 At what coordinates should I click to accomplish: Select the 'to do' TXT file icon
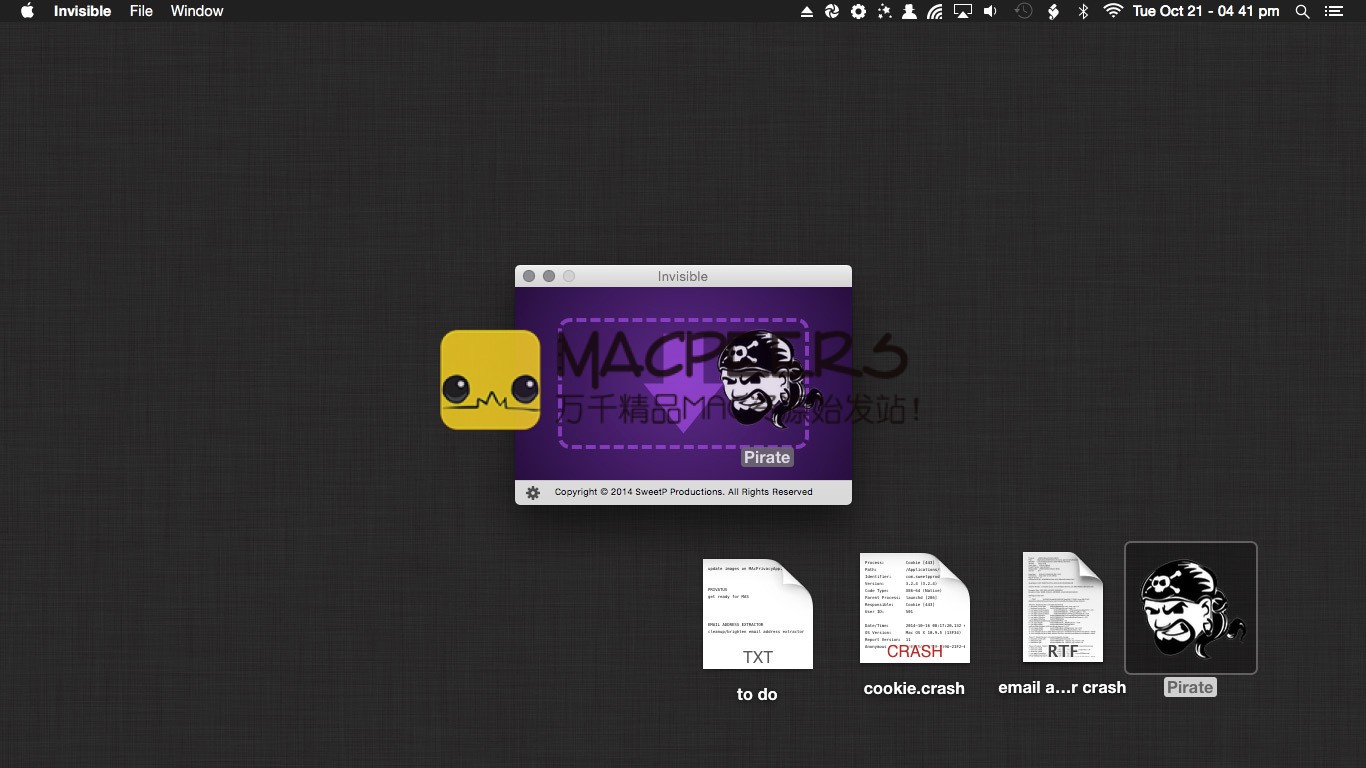[x=758, y=614]
